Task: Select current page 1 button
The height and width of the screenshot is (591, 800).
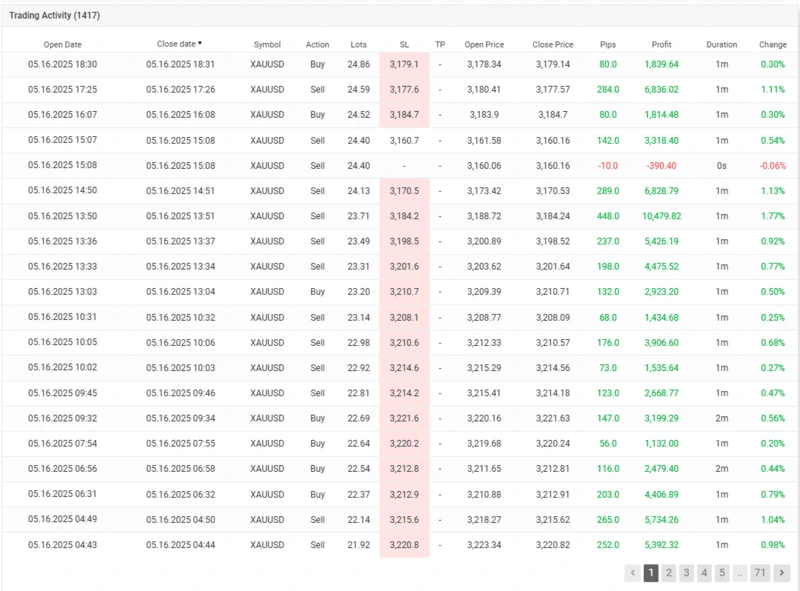Action: [x=651, y=573]
